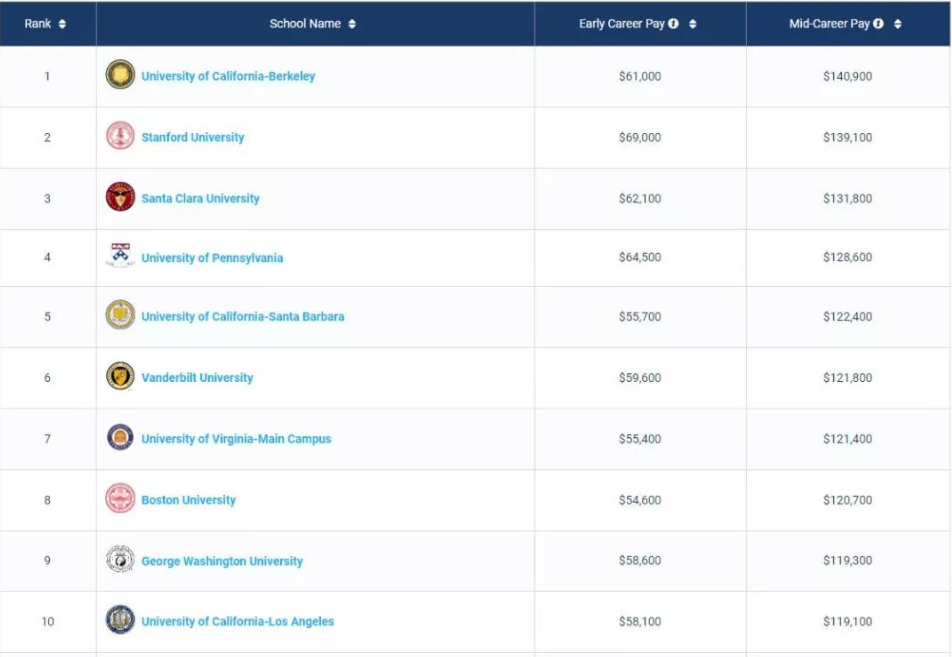Viewport: 952px width, 657px height.
Task: Click the Santa Clara University seal logo
Action: coord(120,197)
